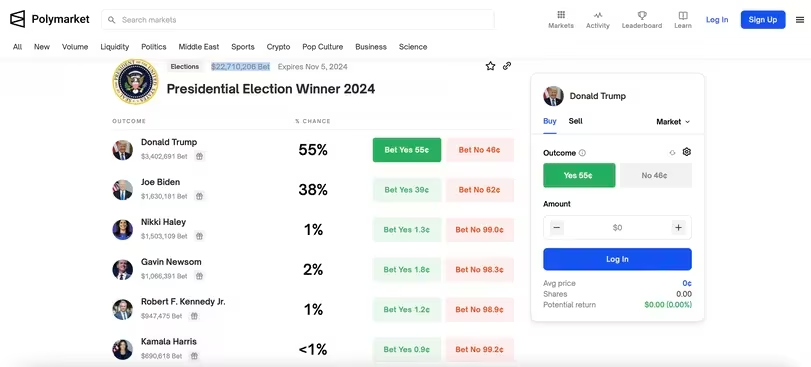
Task: Open the Markets grid icon
Action: click(561, 15)
